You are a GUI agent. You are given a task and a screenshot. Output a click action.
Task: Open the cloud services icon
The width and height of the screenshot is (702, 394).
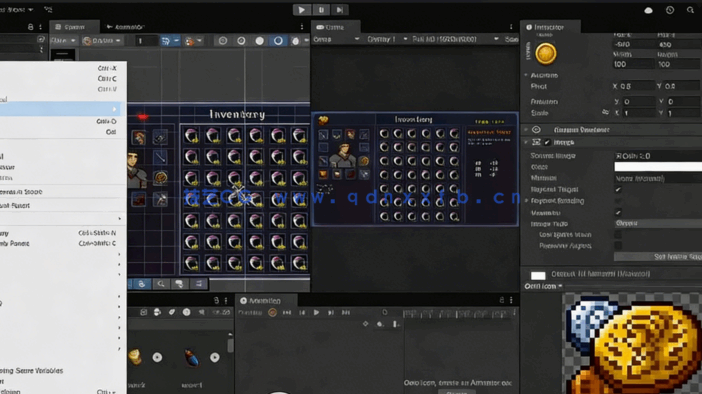point(648,10)
